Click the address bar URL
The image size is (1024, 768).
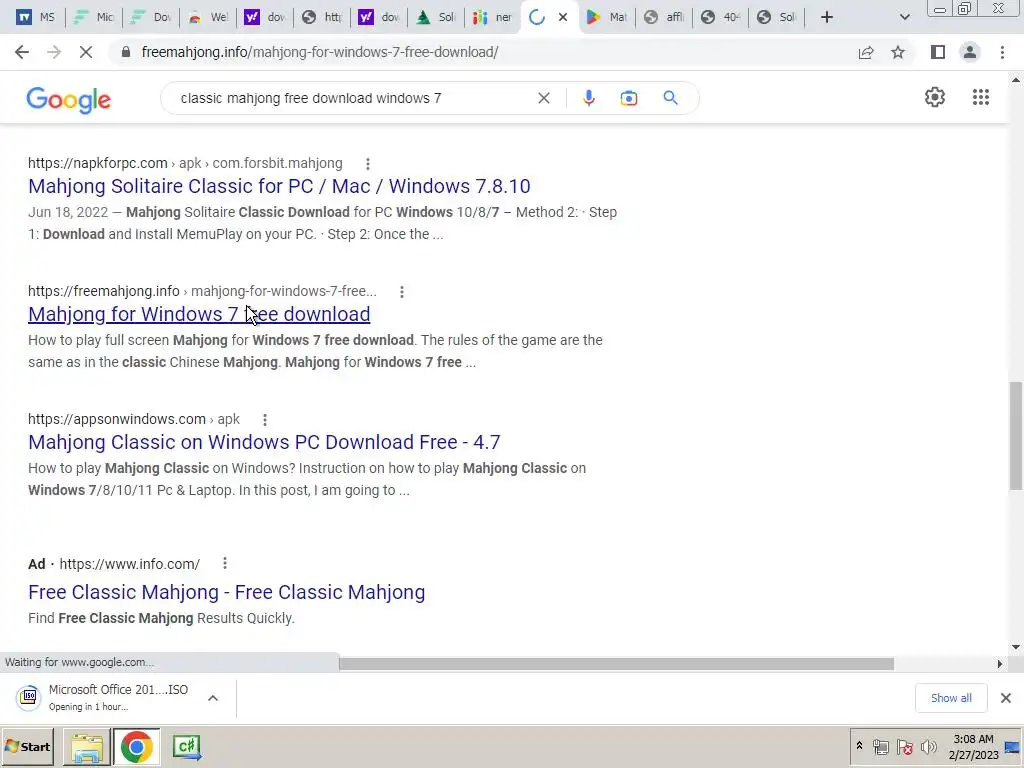320,52
